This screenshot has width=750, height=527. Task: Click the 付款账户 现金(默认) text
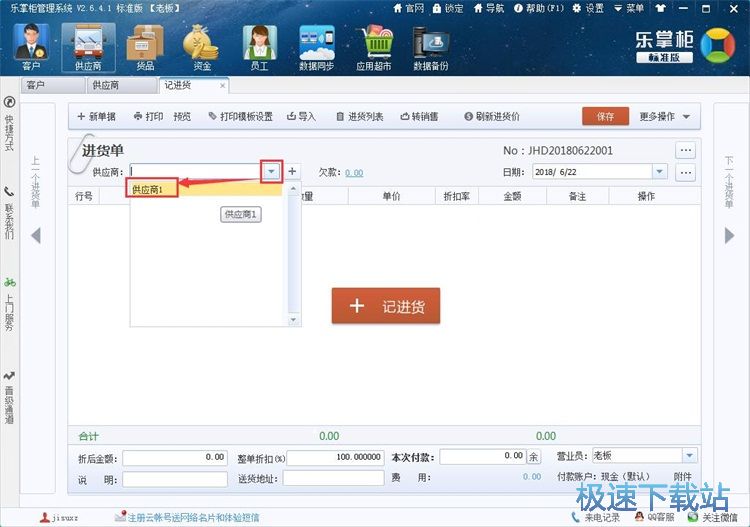coord(603,476)
